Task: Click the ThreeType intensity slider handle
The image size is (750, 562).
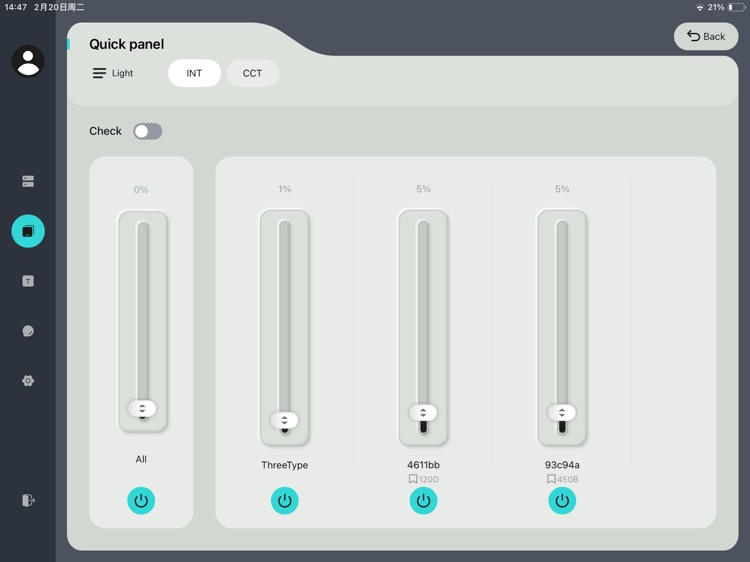Action: click(285, 420)
